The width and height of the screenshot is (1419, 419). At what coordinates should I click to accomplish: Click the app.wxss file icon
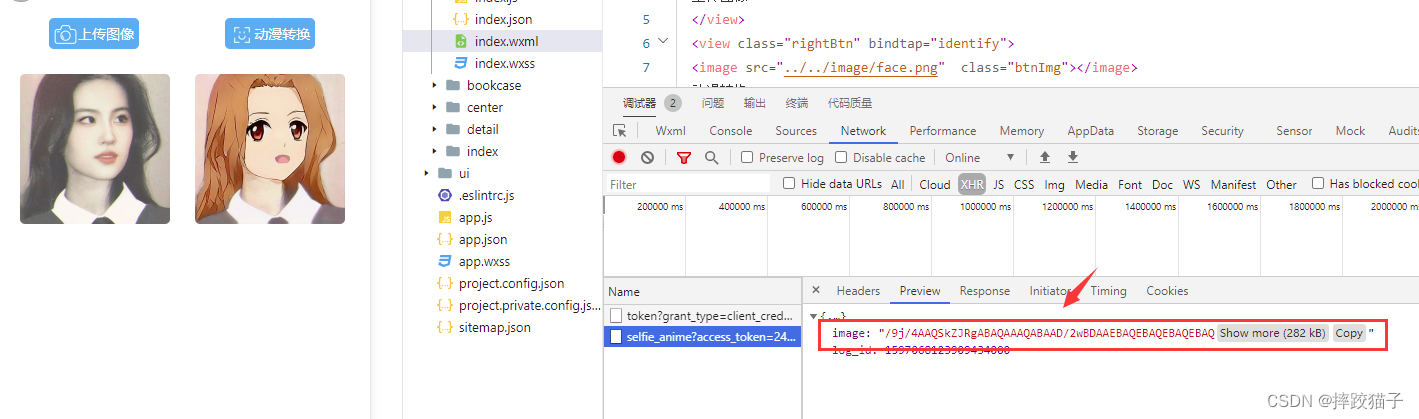[x=445, y=261]
